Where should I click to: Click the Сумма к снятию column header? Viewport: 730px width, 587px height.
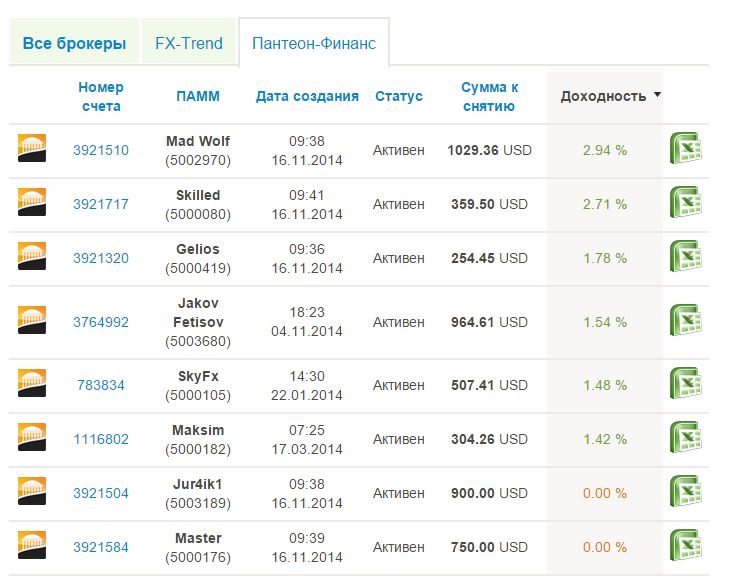490,97
